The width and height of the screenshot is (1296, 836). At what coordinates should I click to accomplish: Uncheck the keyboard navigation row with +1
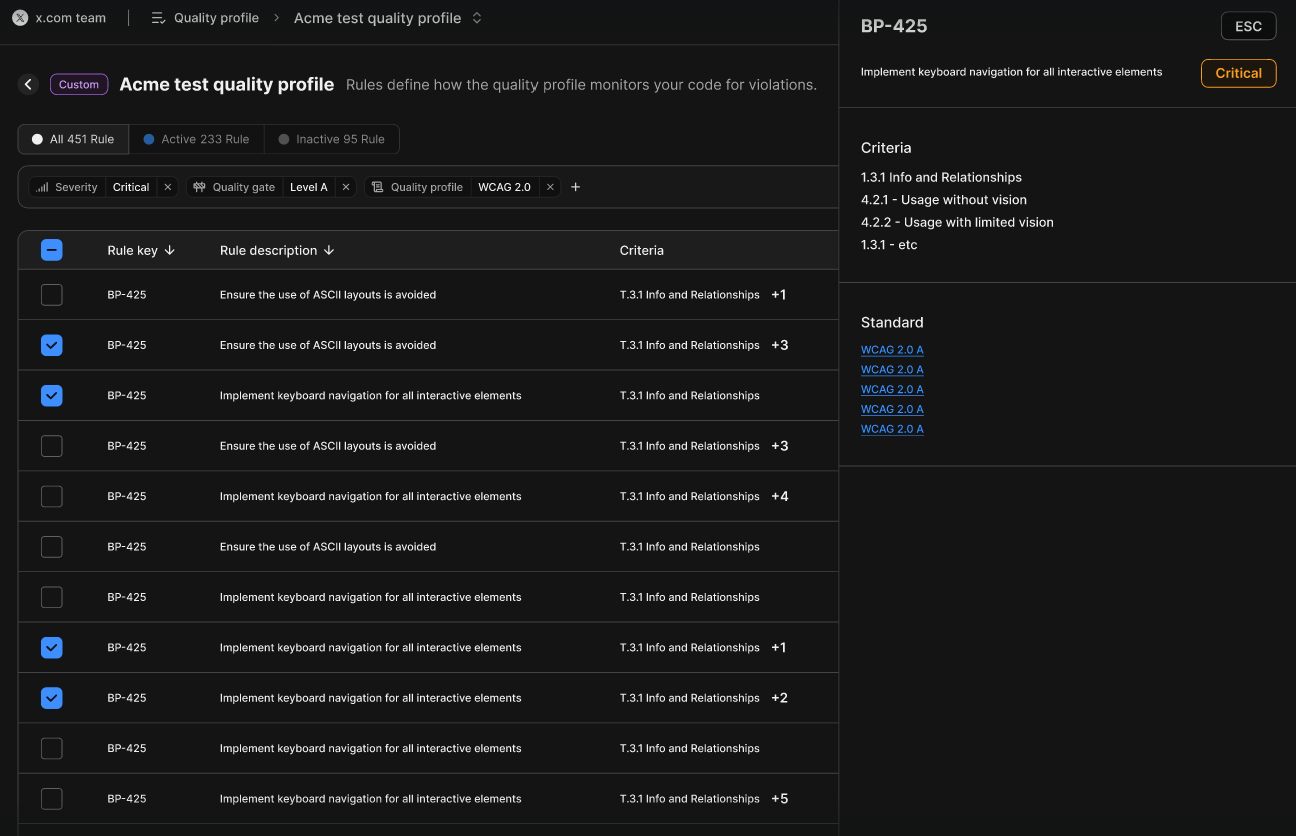52,648
